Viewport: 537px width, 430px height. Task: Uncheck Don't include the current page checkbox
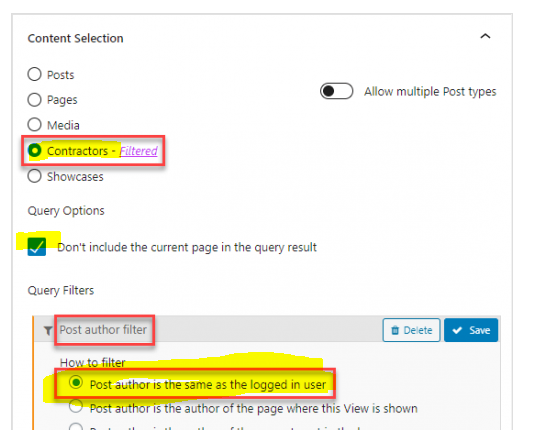tap(37, 247)
